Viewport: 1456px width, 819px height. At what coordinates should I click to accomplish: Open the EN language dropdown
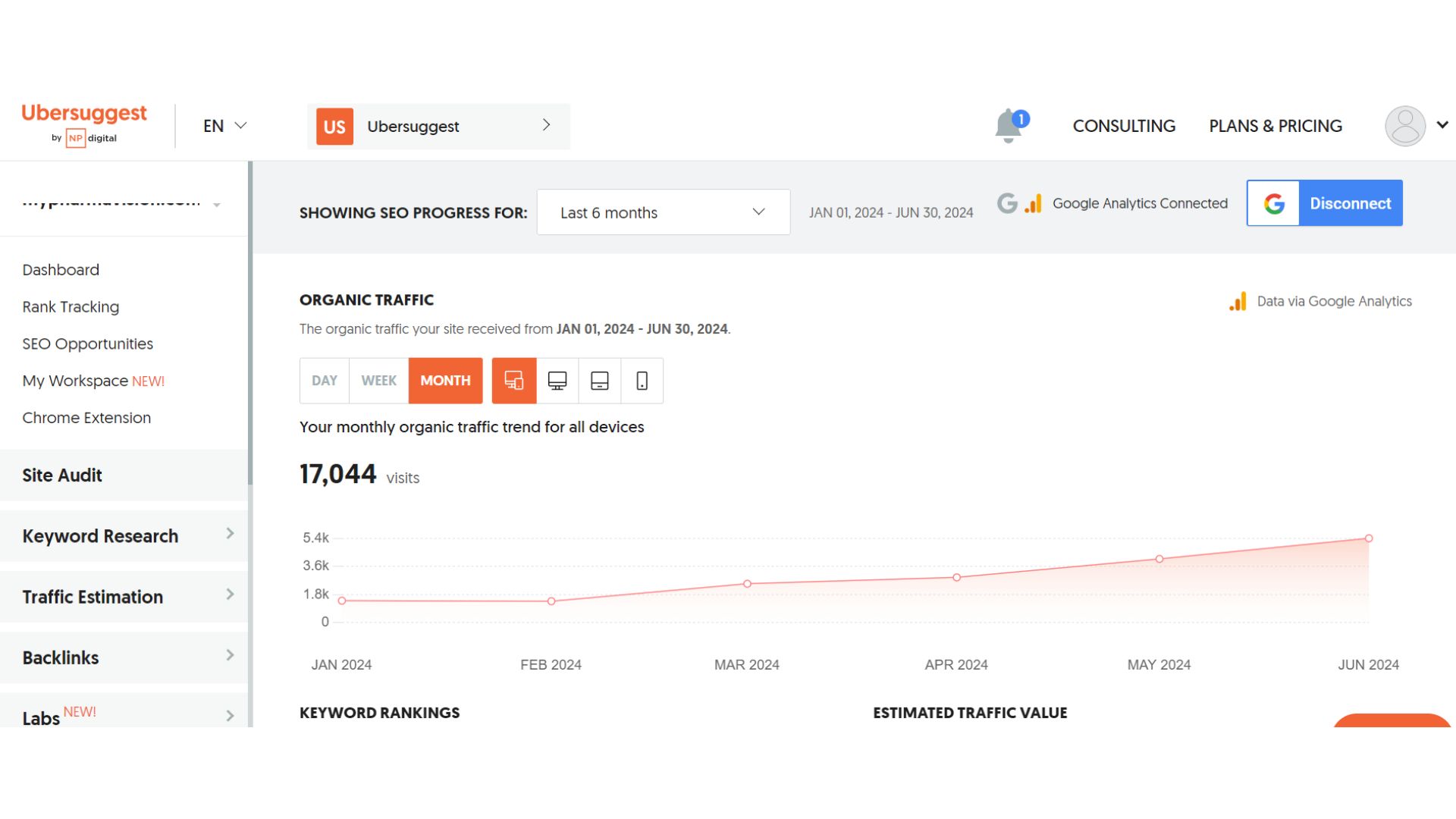(x=224, y=126)
